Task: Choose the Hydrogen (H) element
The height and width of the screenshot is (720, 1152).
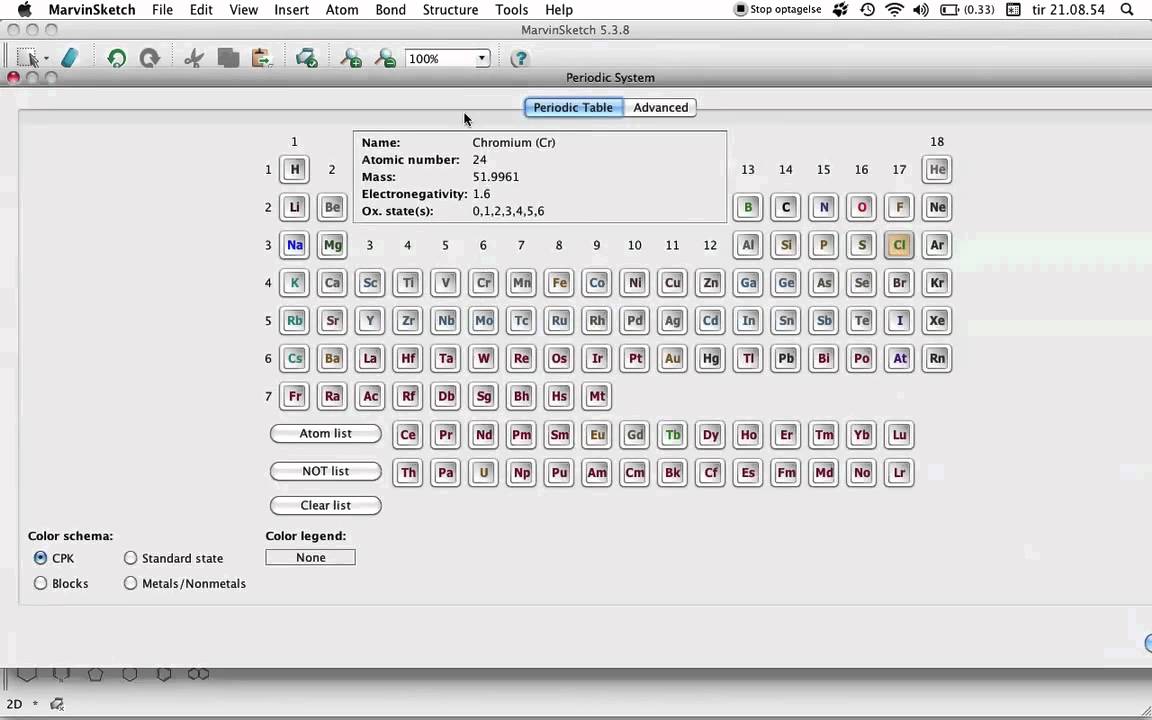Action: pyautogui.click(x=295, y=170)
